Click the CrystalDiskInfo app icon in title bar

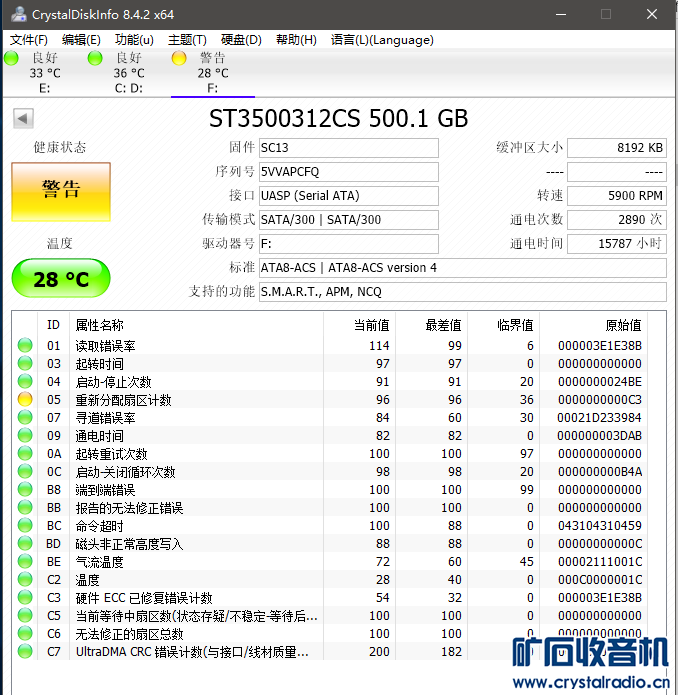[x=19, y=14]
